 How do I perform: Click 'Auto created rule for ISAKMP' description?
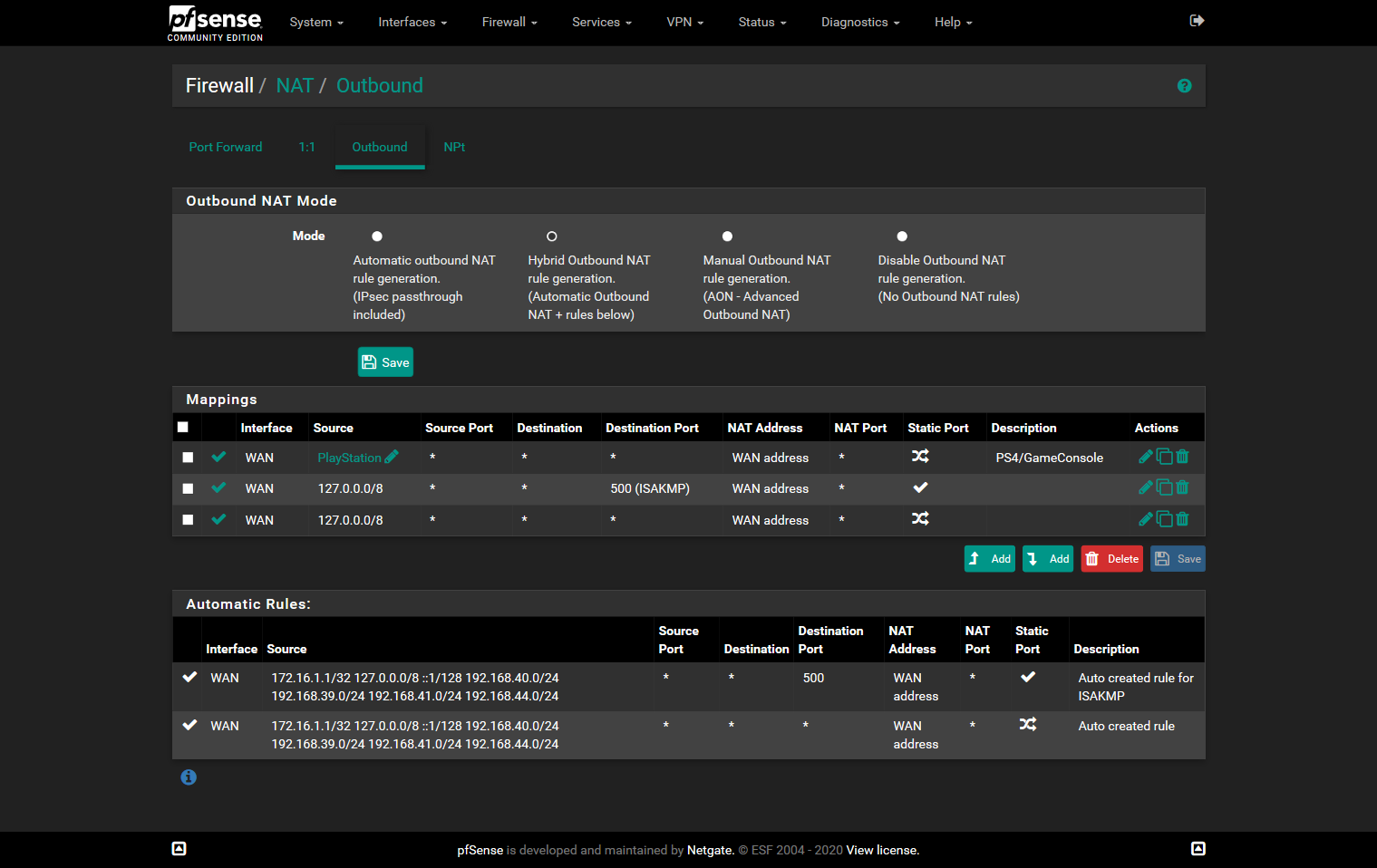click(x=1136, y=687)
